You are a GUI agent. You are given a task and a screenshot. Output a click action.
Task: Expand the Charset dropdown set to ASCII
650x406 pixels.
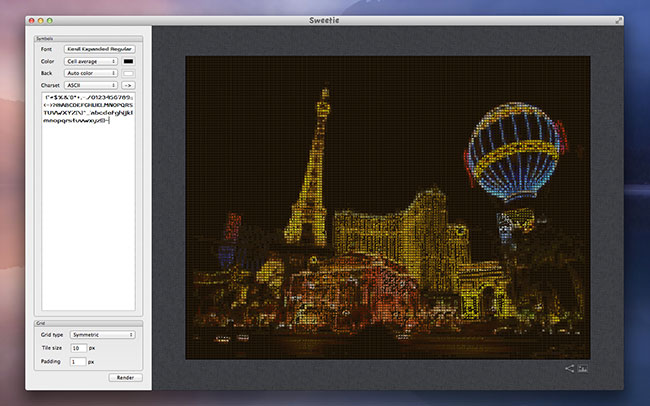(x=90, y=86)
